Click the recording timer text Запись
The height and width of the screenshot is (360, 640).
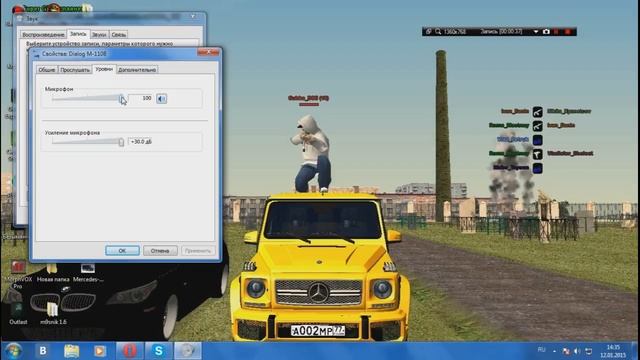click(501, 31)
